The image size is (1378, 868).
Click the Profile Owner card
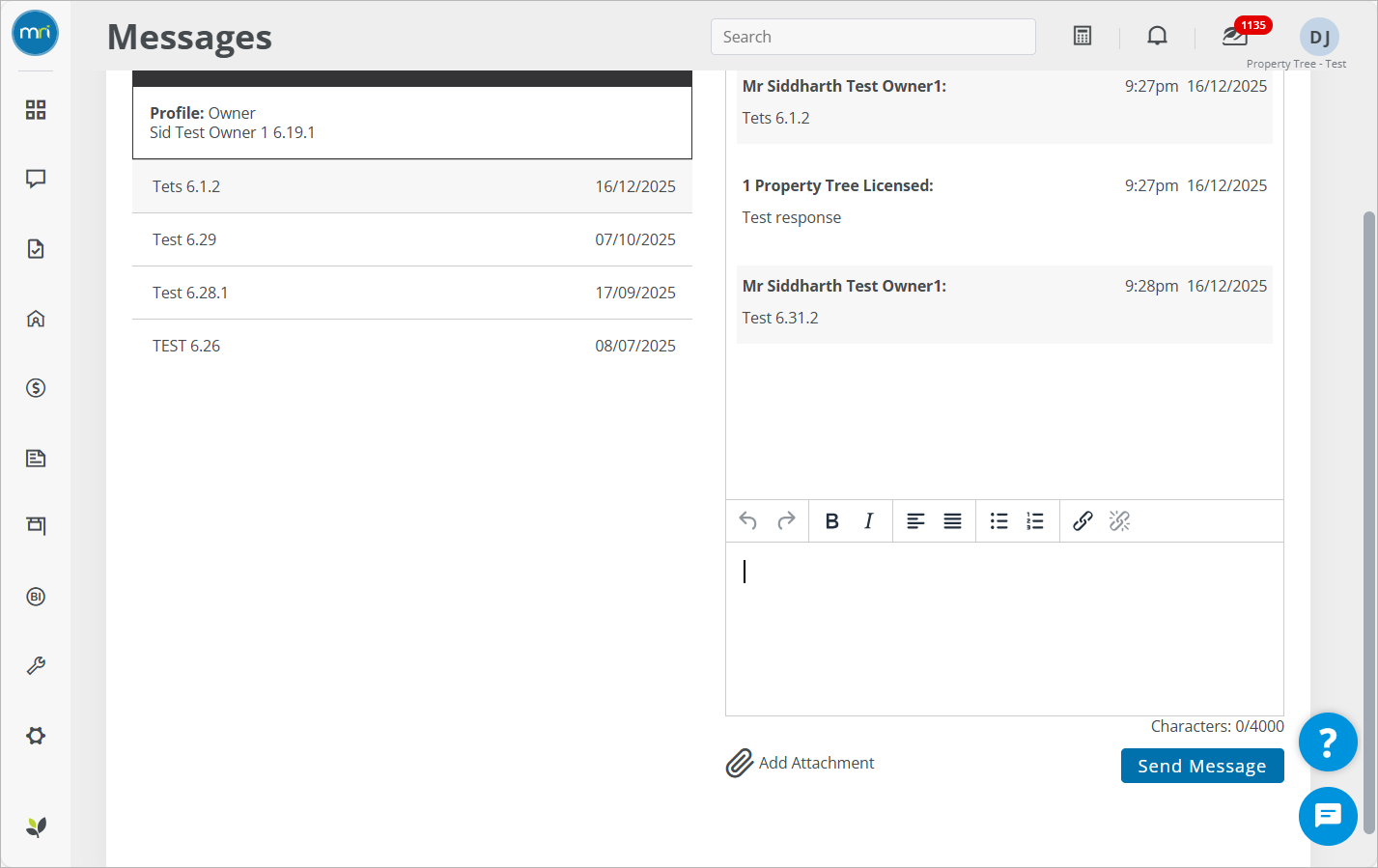click(412, 123)
